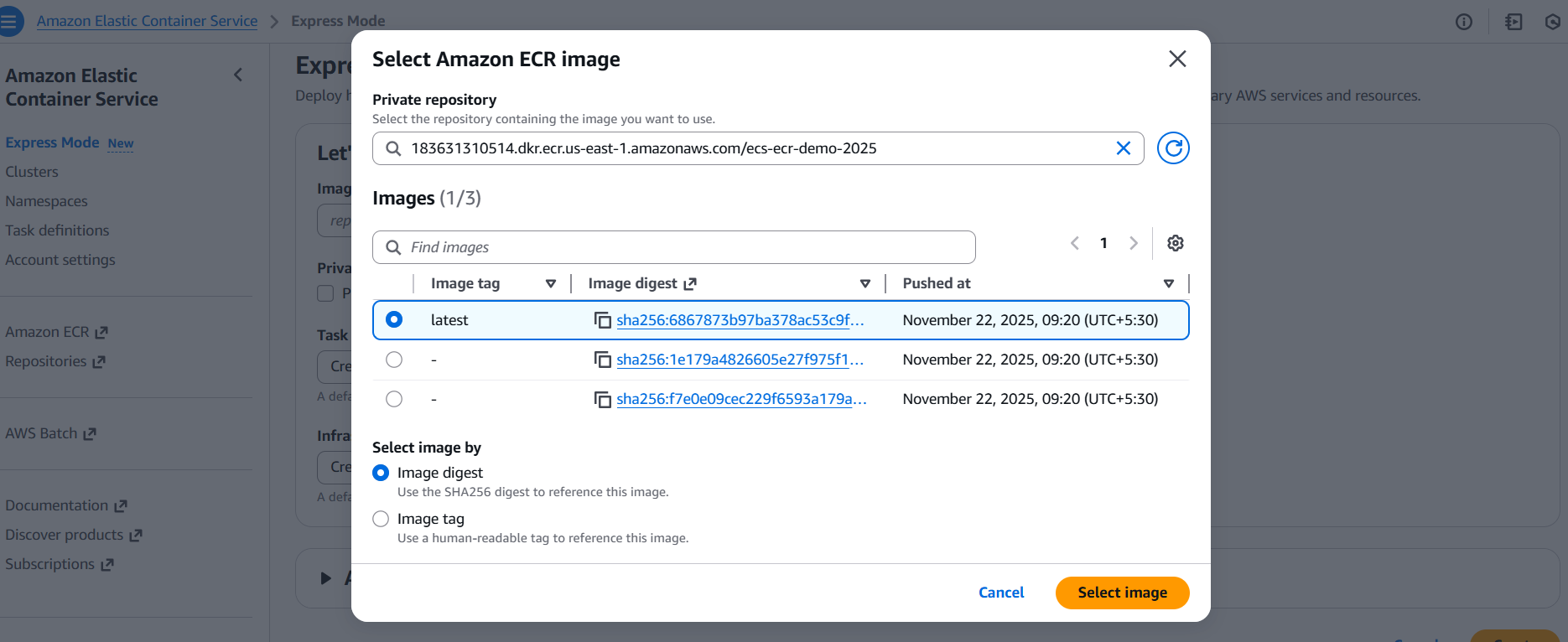1568x642 pixels.
Task: Select the second untagged image row radio
Action: 394,360
